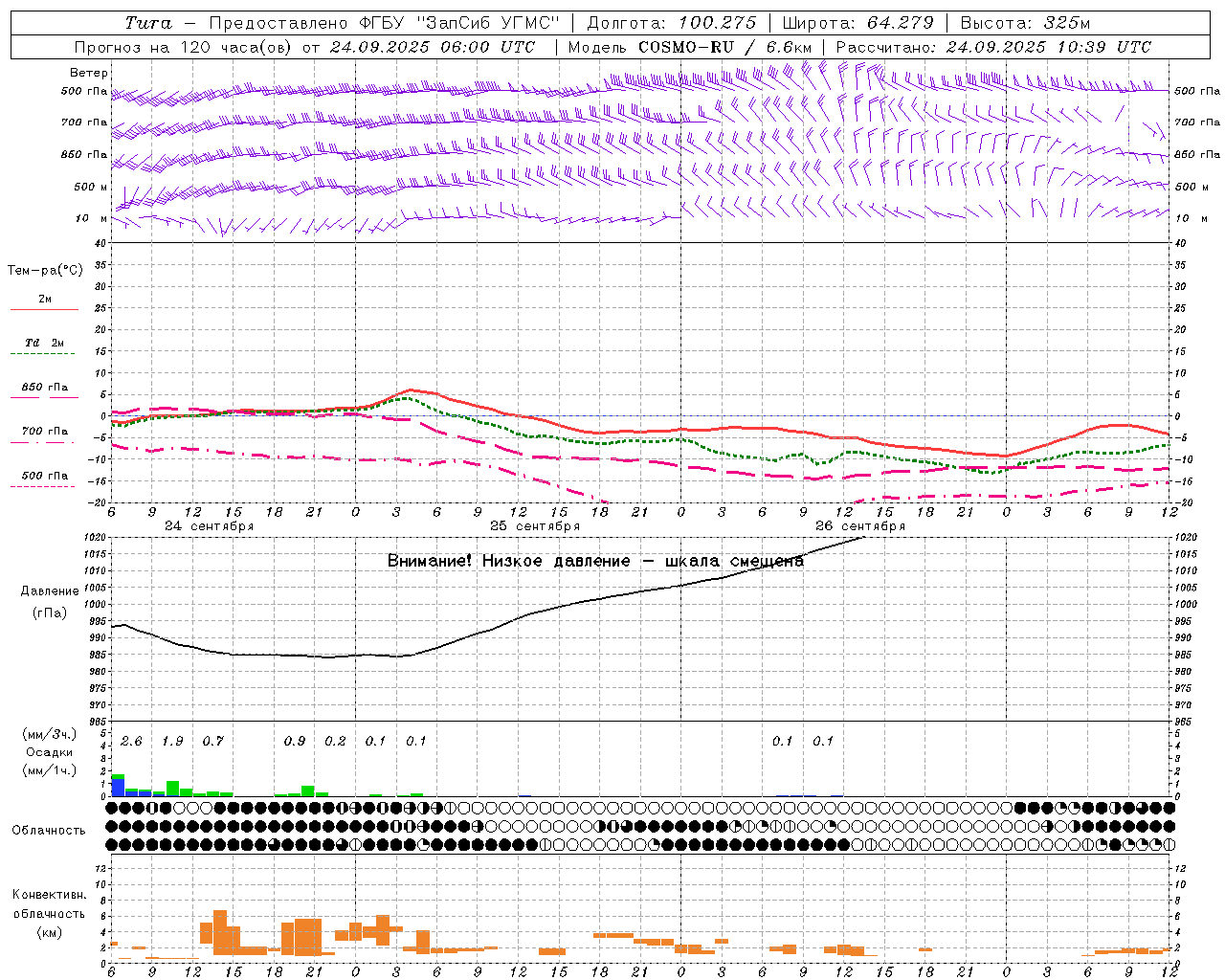Viewport: 1225px width, 980px height.
Task: Click the station name "Tura" in header
Action: point(148,23)
